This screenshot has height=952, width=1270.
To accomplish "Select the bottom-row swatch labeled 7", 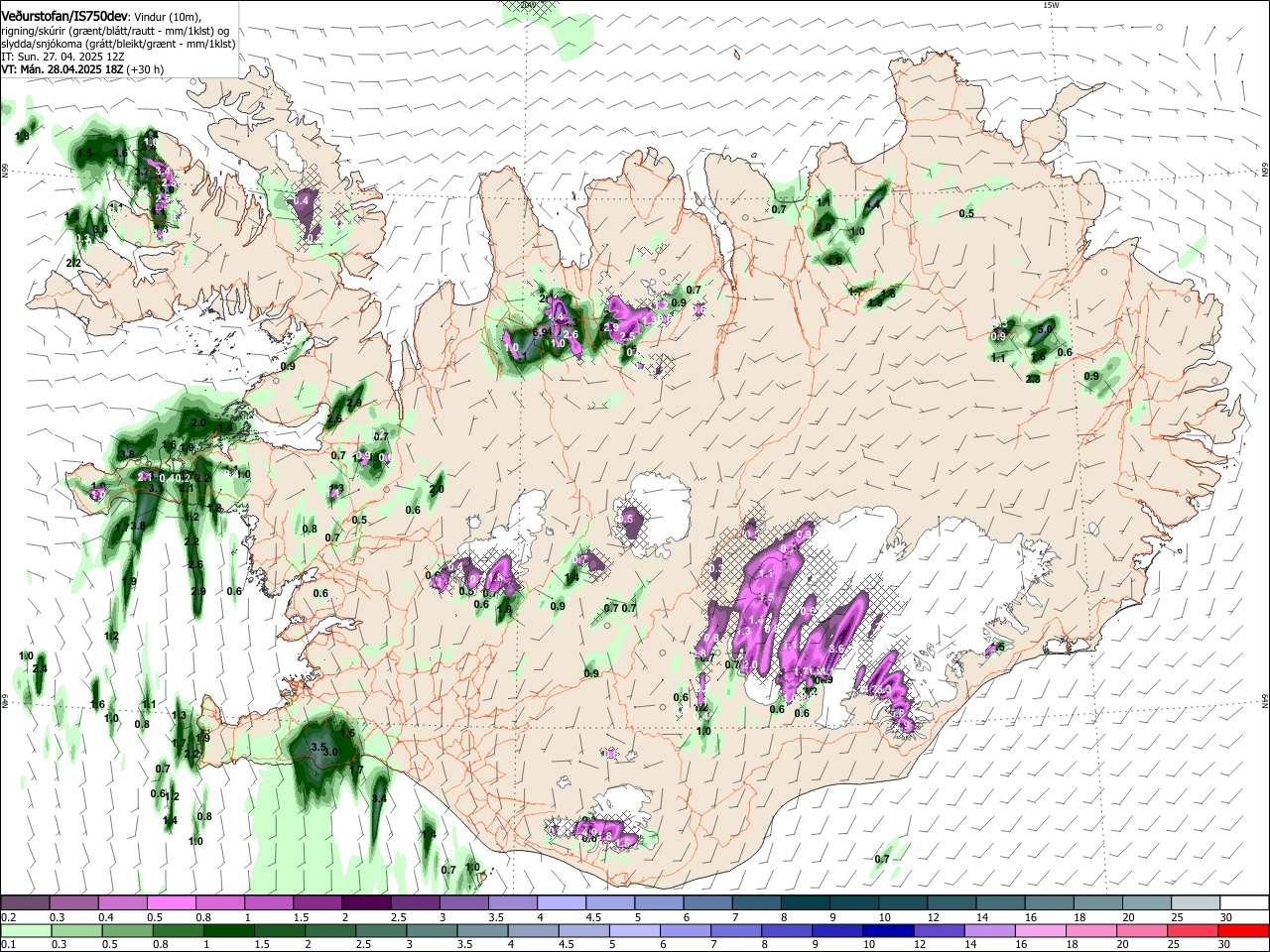I will (735, 930).
